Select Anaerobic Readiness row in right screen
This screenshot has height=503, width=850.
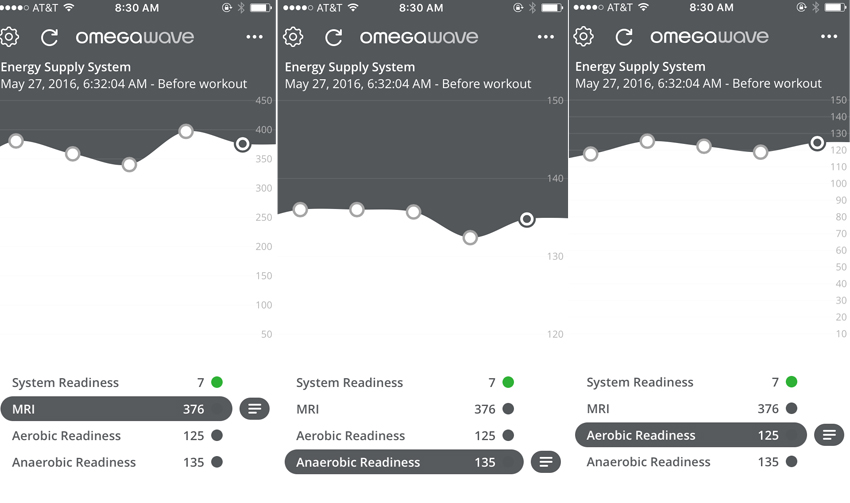pos(690,462)
